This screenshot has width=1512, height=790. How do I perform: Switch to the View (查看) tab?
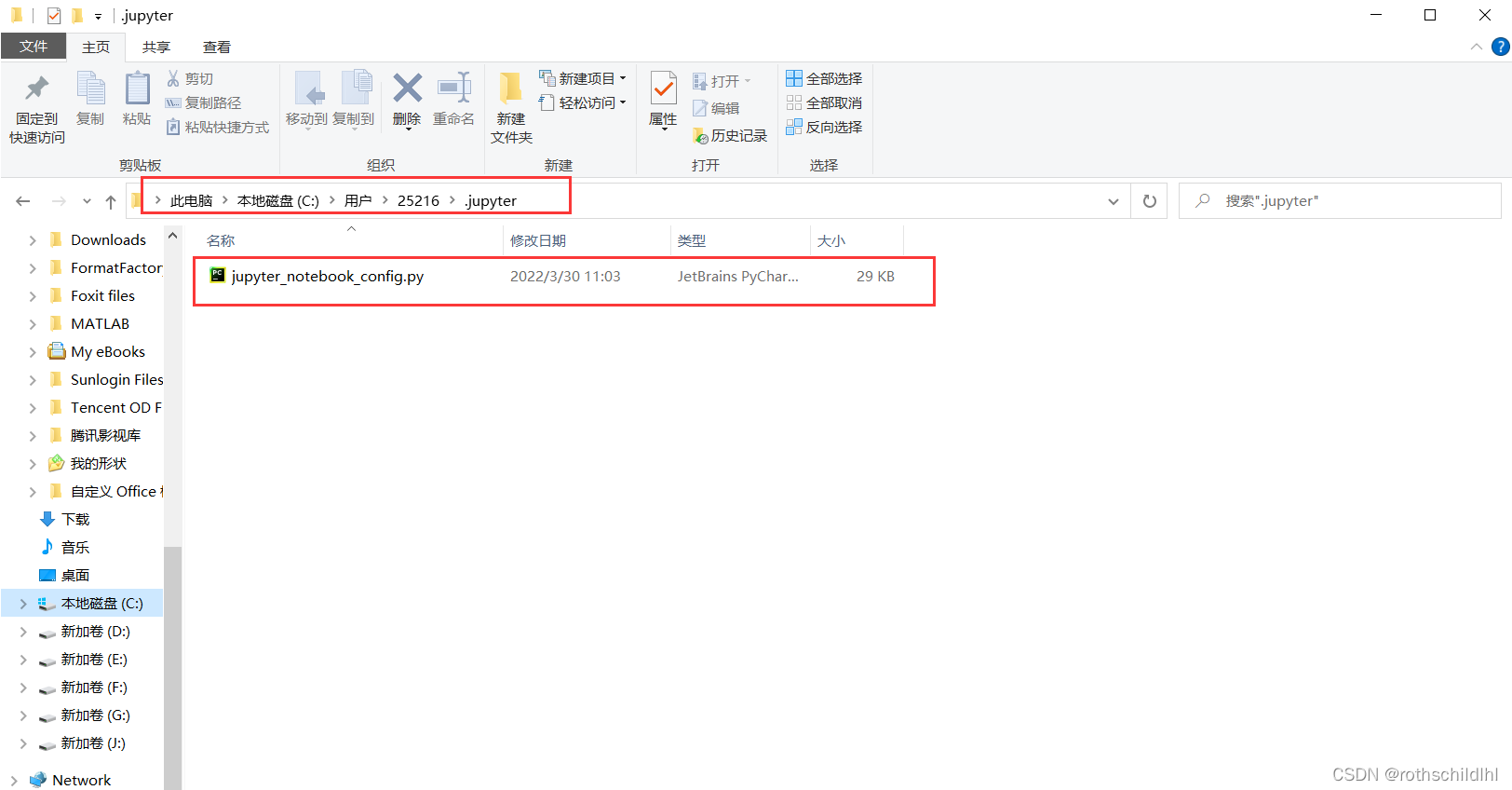(x=217, y=48)
